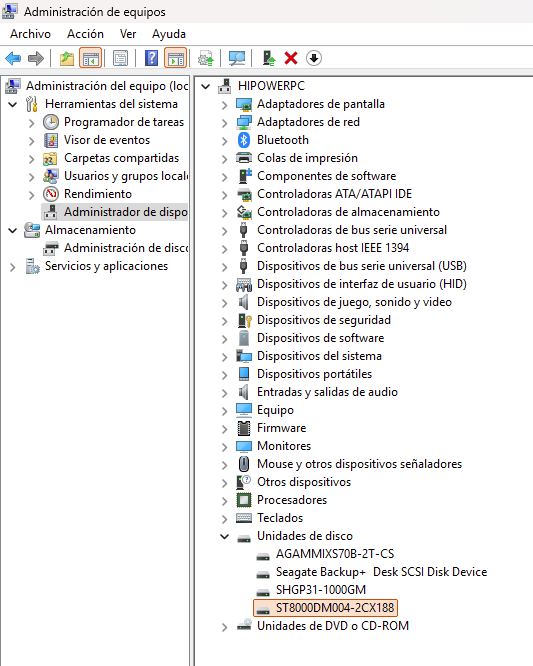Viewport: 533px width, 666px height.
Task: Click the Teclados keyboard icon
Action: pos(244,518)
